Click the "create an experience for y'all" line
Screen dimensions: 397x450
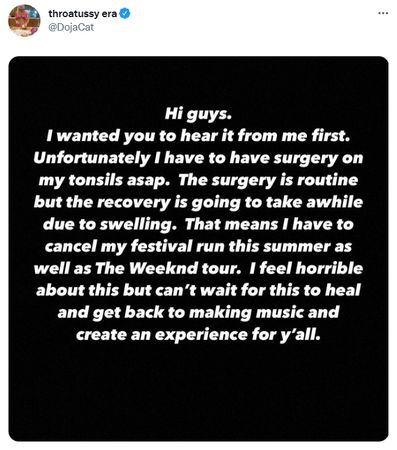click(198, 334)
